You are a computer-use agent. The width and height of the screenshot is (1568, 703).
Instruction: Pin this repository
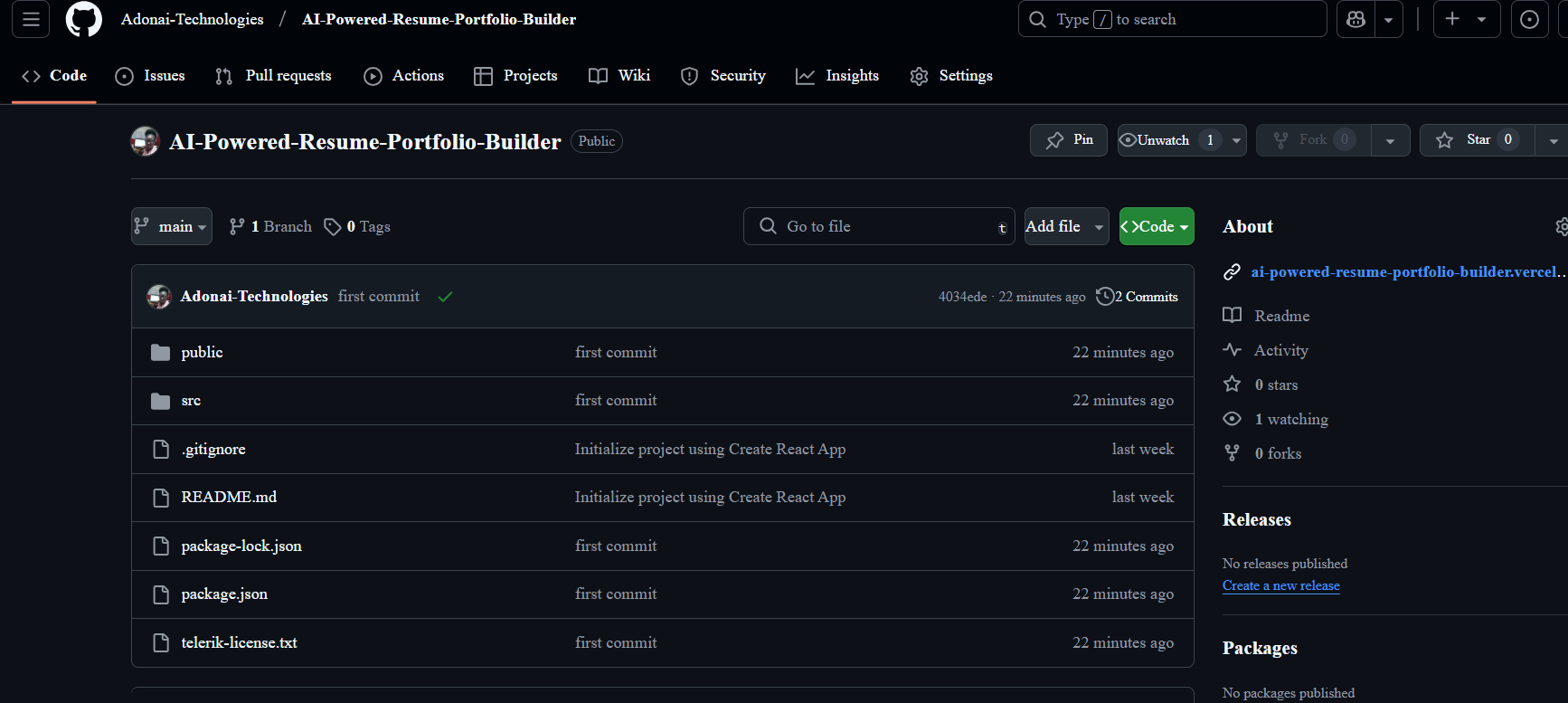pyautogui.click(x=1069, y=140)
